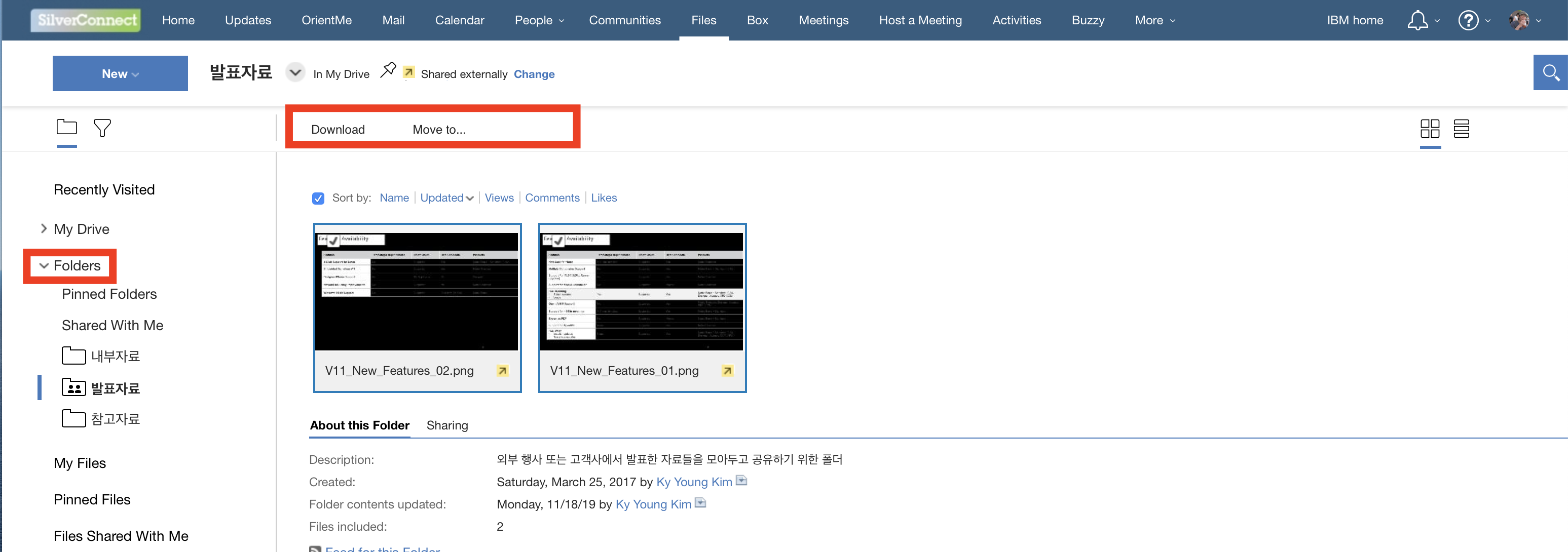Click the Change sharing link
The image size is (1568, 552).
pos(533,74)
